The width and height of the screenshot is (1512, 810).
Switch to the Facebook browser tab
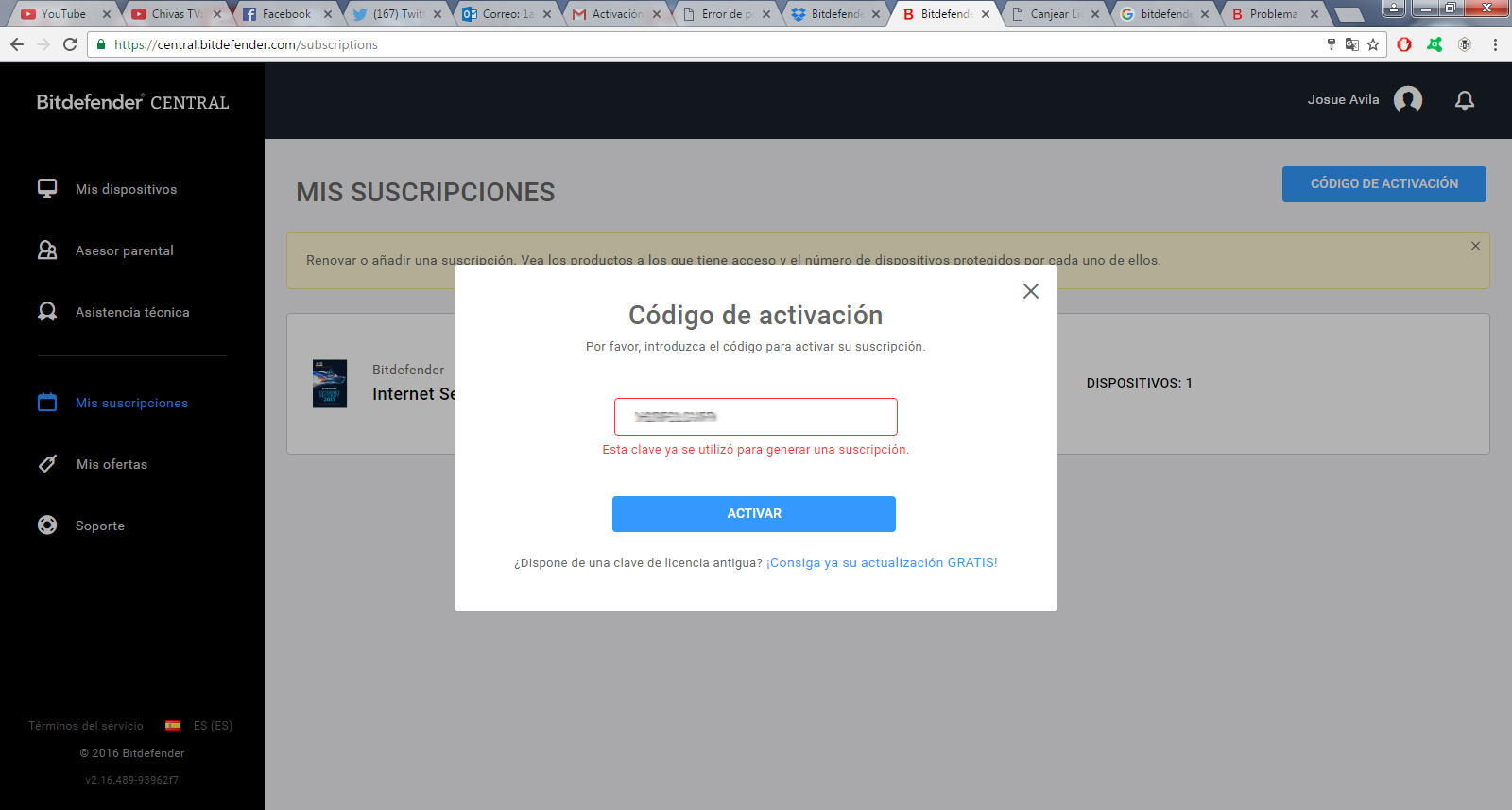click(x=286, y=14)
